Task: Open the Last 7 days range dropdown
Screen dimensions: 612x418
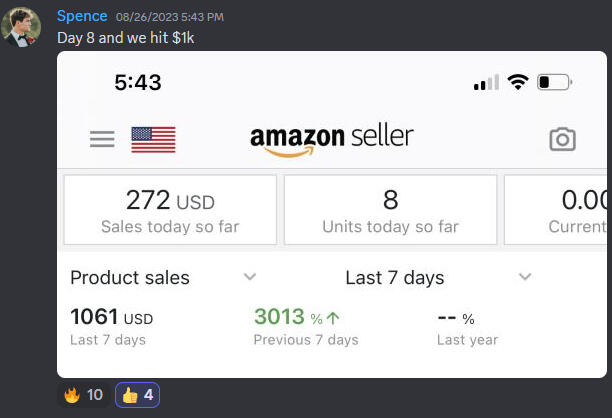Action: pos(395,278)
